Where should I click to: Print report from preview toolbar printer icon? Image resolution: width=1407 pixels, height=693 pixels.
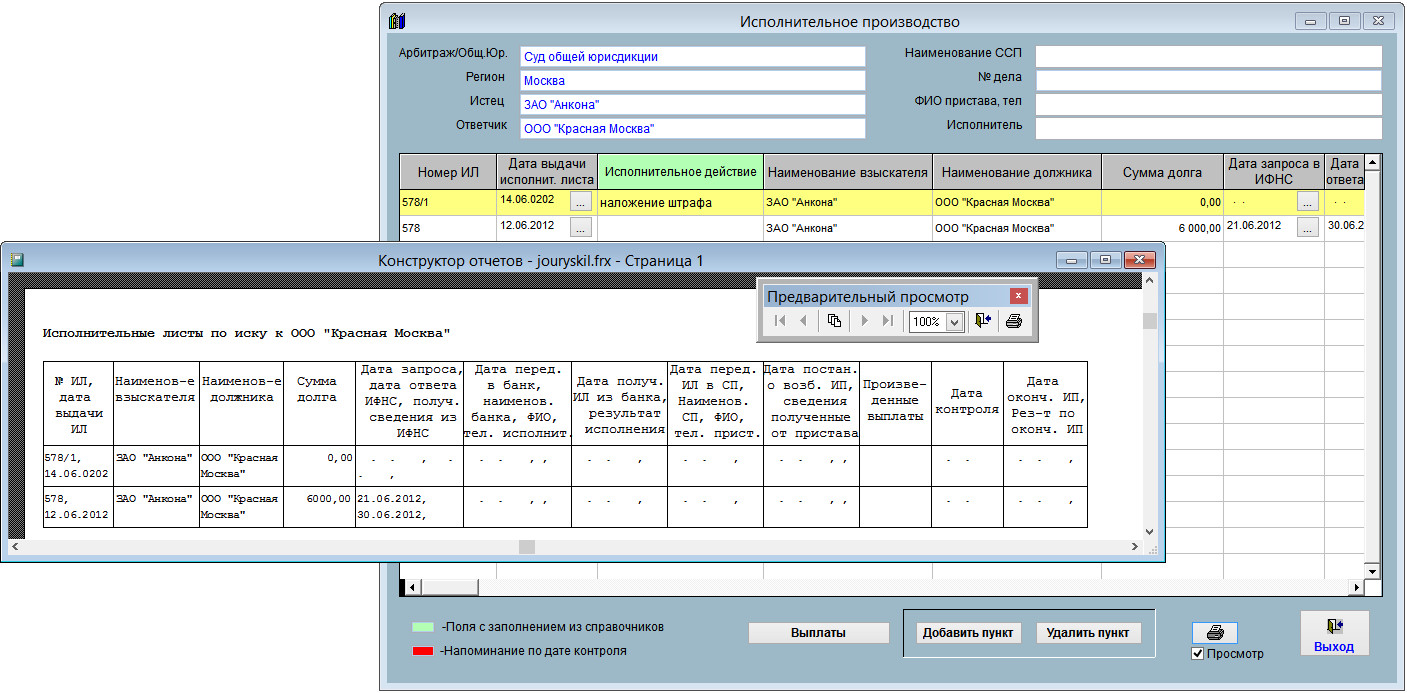[1013, 322]
